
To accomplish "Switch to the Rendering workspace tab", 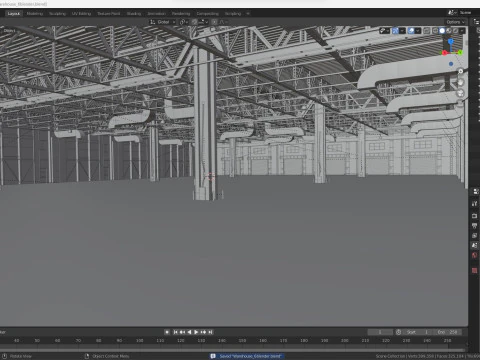I will pyautogui.click(x=181, y=14).
